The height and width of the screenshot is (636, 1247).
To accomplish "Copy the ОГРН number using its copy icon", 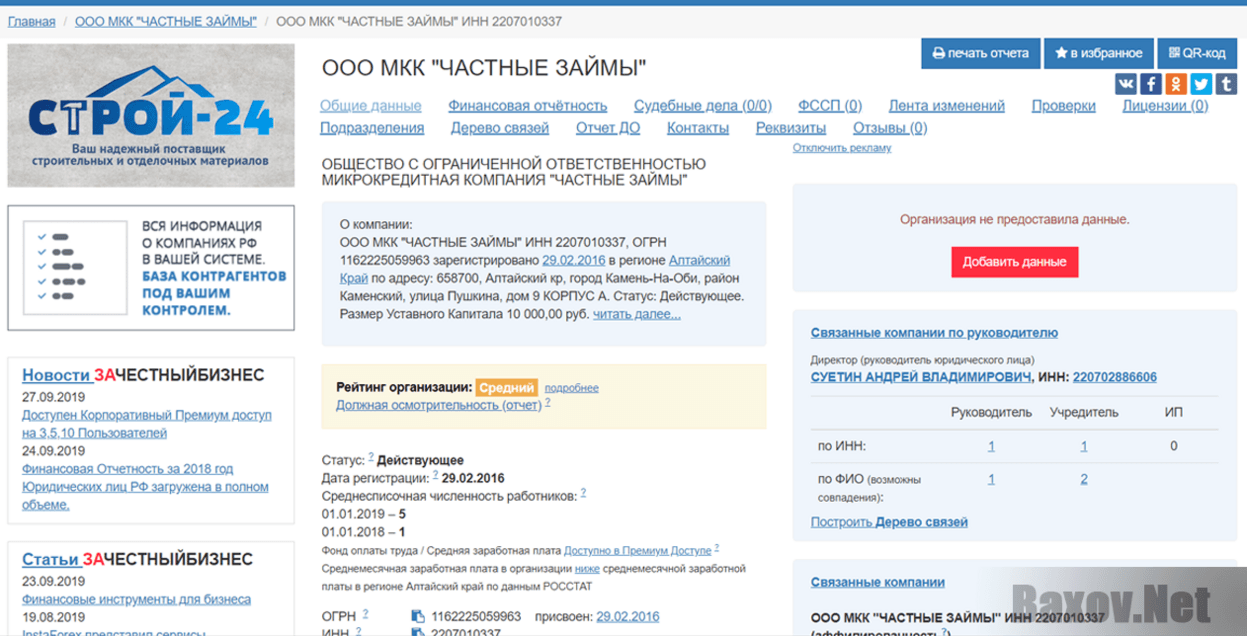I will [x=420, y=615].
